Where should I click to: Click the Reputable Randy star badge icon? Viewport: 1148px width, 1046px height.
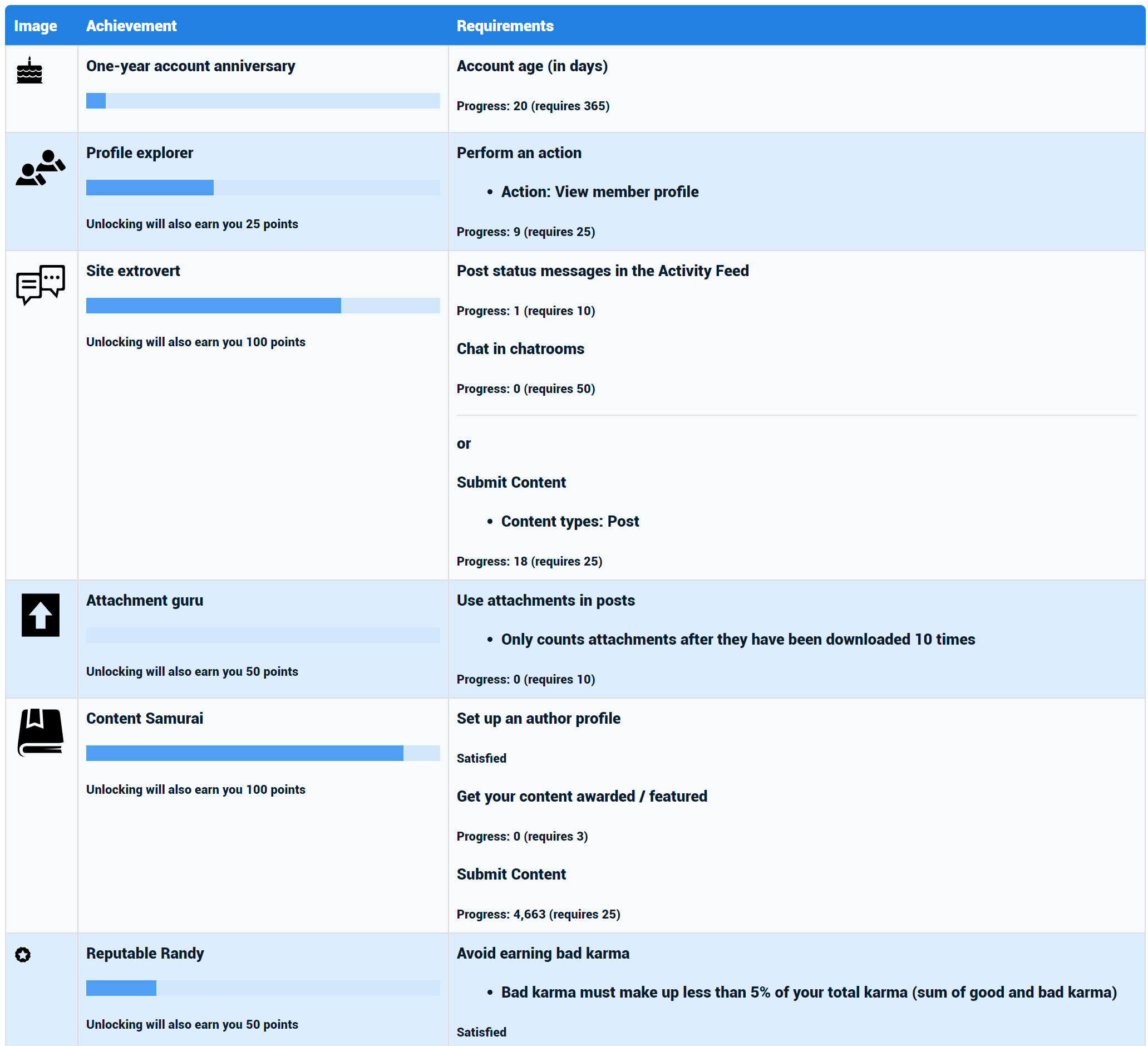pos(23,954)
